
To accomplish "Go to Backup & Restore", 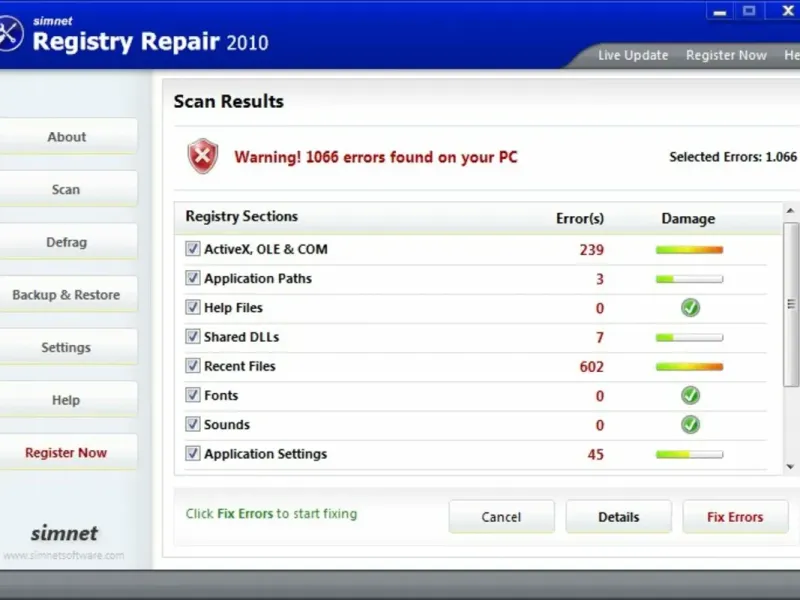I will click(66, 294).
